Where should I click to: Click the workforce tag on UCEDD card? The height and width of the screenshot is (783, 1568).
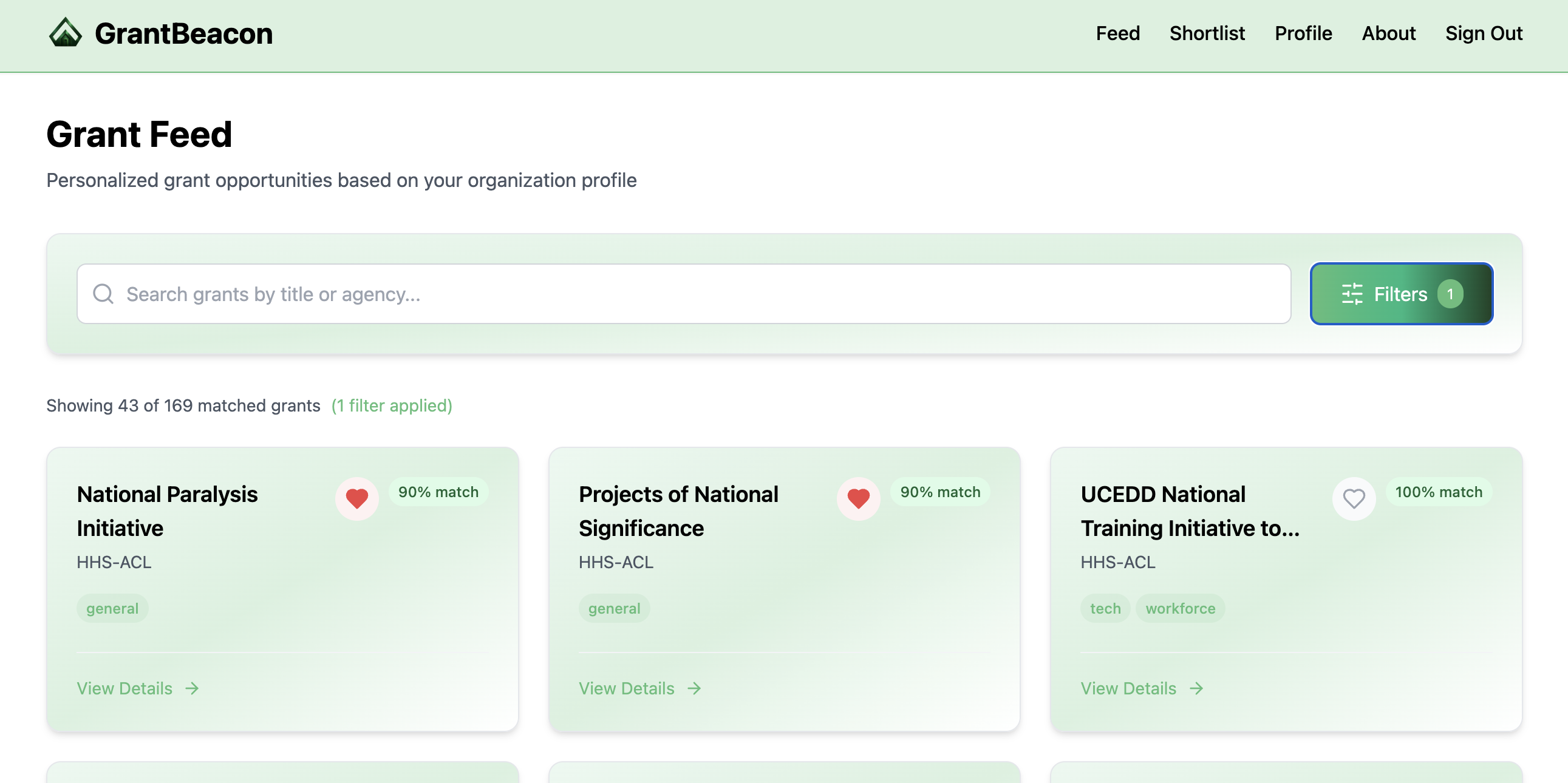pyautogui.click(x=1180, y=608)
